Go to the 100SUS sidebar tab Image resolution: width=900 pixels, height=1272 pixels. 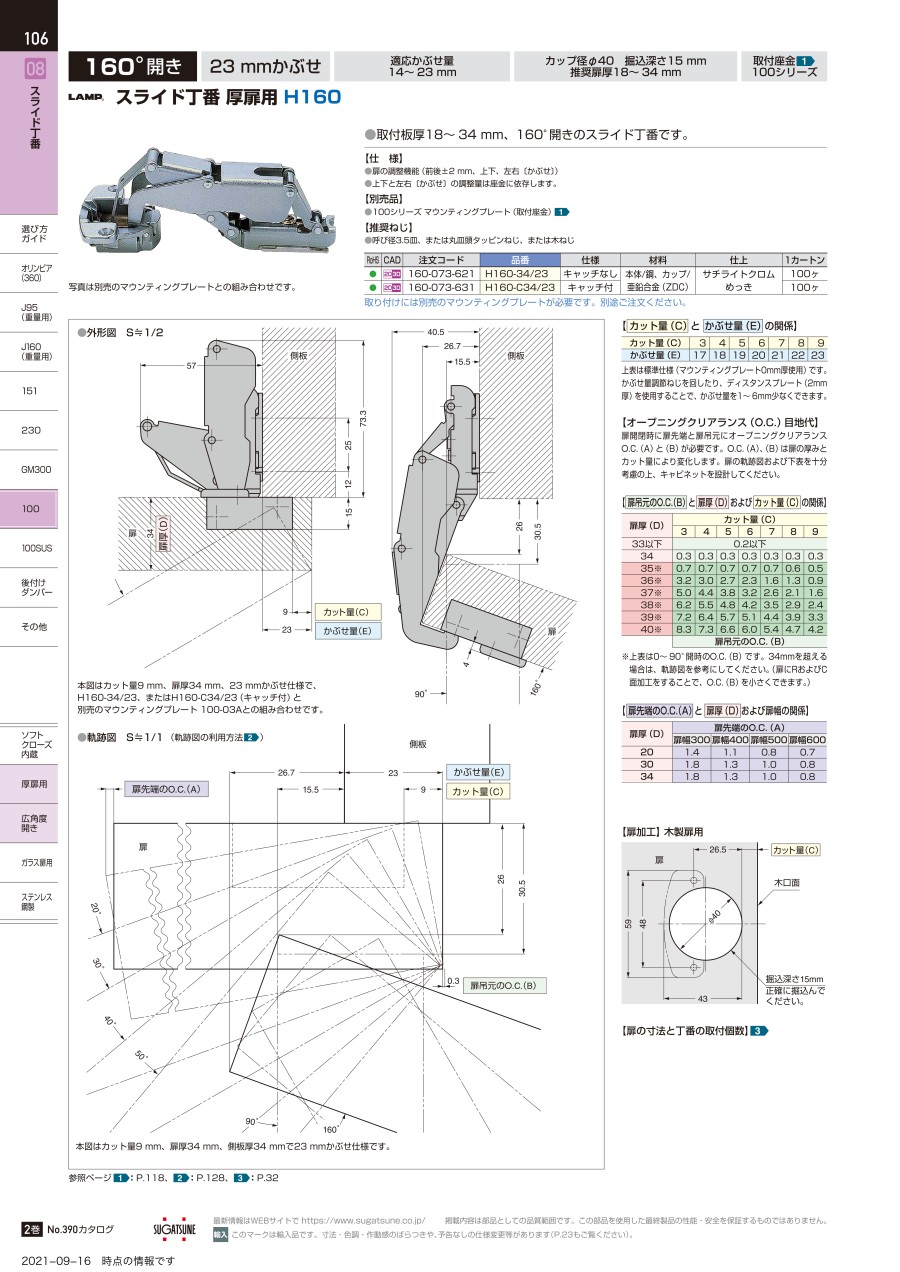[x=34, y=548]
